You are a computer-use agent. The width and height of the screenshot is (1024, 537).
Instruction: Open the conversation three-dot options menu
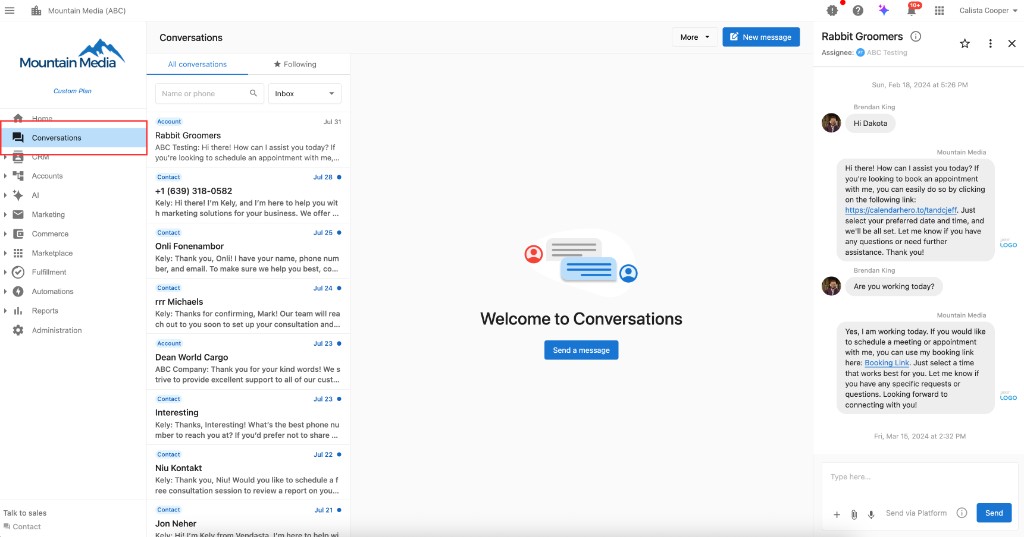(x=990, y=43)
